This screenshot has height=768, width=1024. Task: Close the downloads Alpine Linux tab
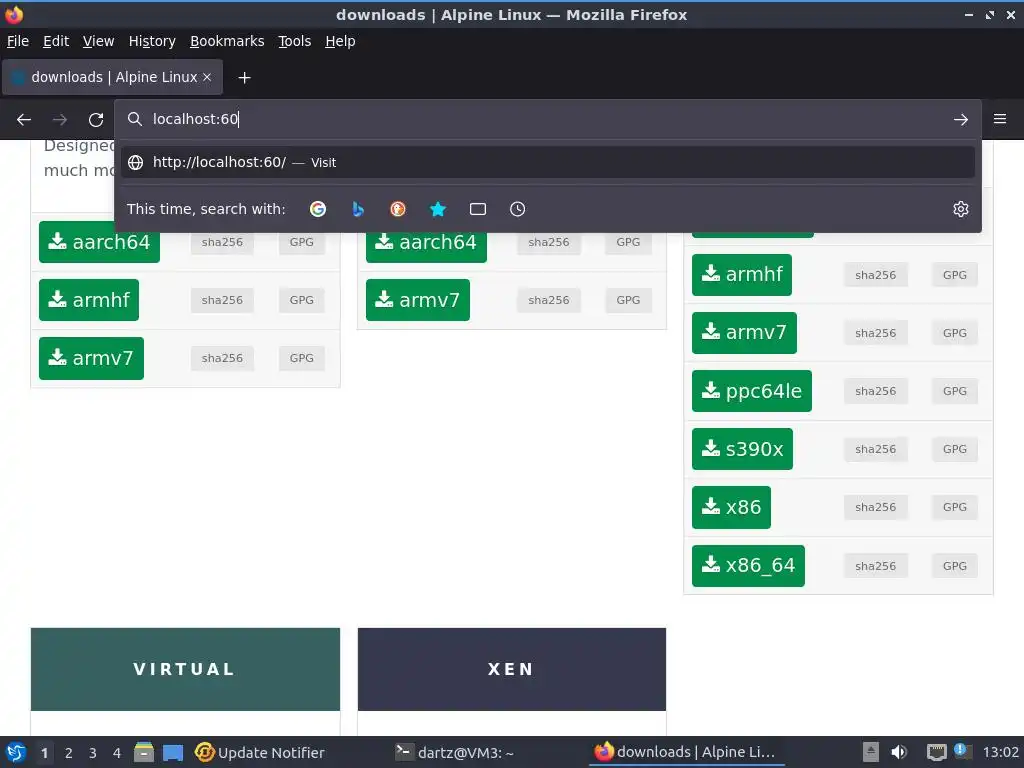tap(207, 77)
